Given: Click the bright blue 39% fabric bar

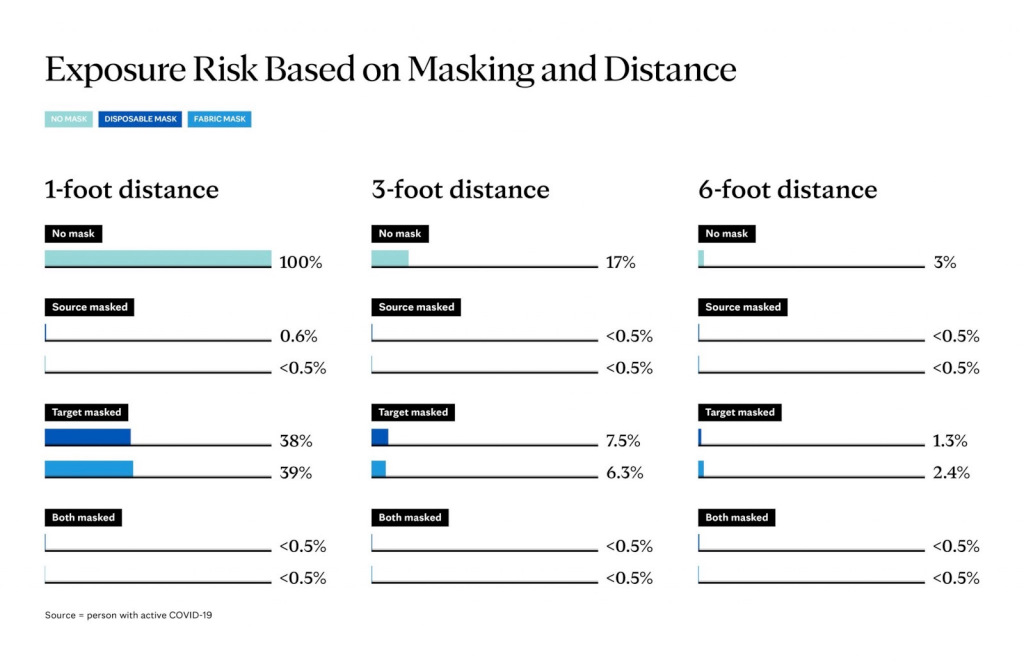Looking at the screenshot, I should (89, 469).
